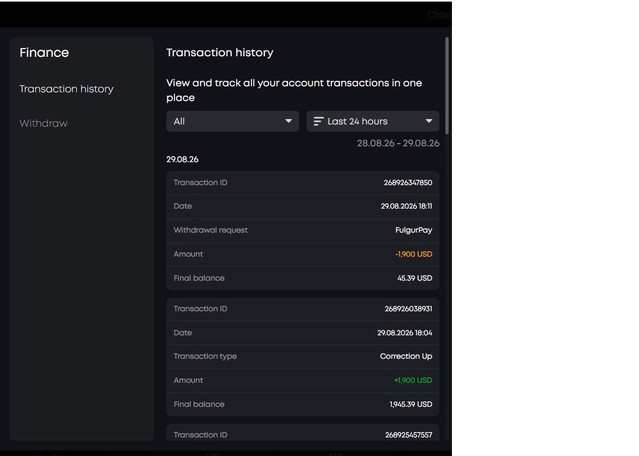Click the 29.08.26 date group heading
The width and height of the screenshot is (639, 456).
[x=182, y=159]
